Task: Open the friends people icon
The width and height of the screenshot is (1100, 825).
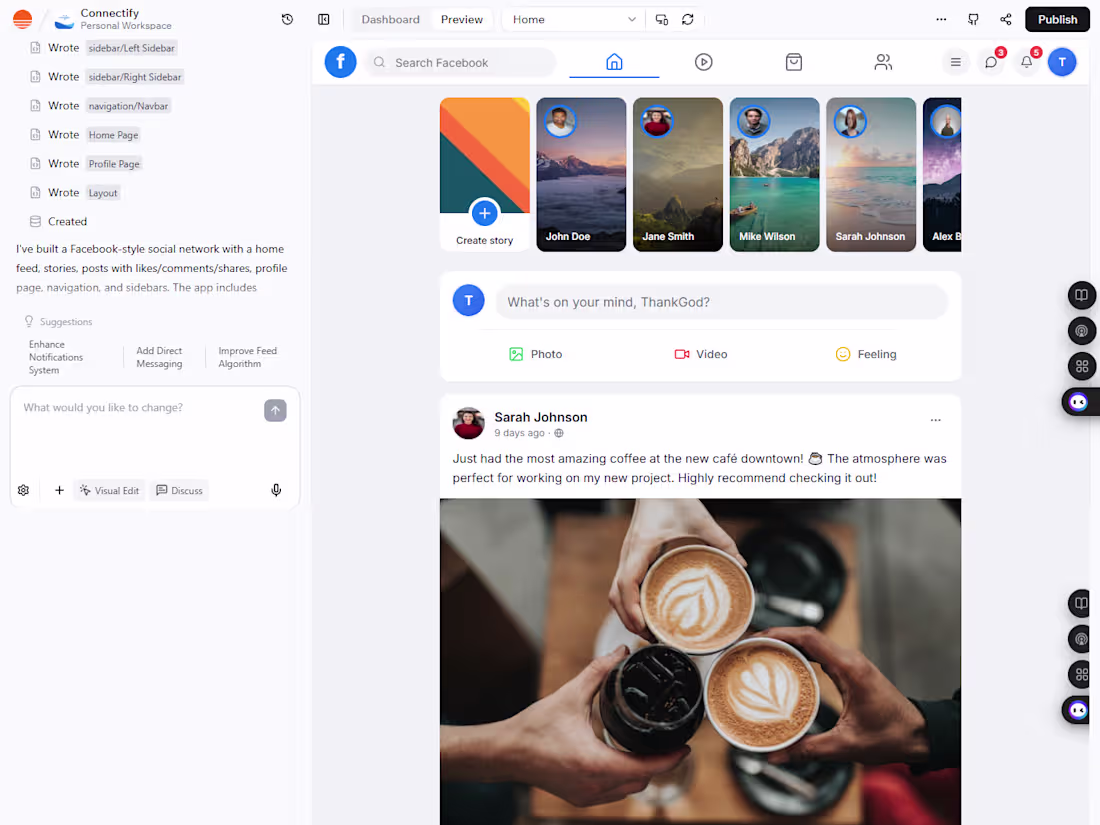Action: [x=883, y=62]
